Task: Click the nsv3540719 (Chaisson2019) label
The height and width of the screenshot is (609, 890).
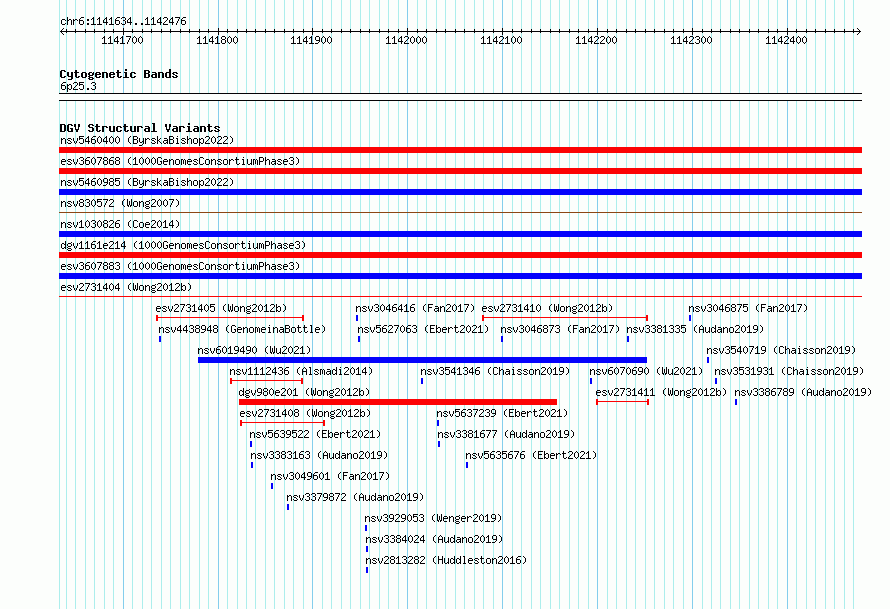Action: [782, 350]
